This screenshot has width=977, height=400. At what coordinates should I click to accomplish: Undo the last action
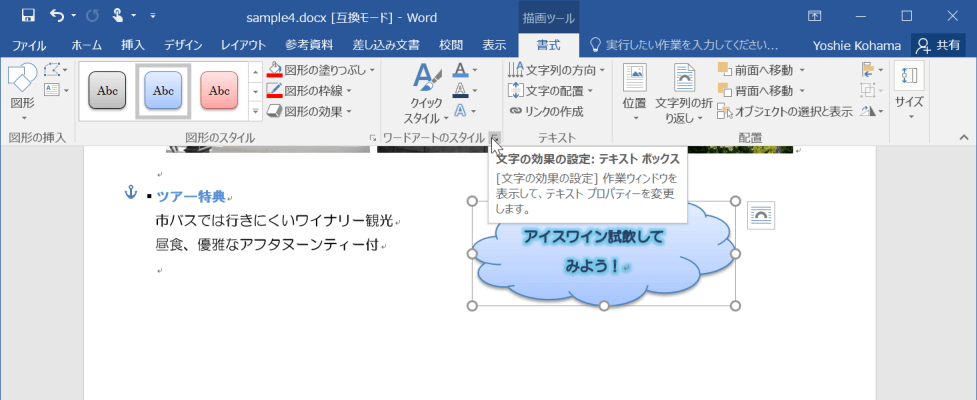coord(57,16)
